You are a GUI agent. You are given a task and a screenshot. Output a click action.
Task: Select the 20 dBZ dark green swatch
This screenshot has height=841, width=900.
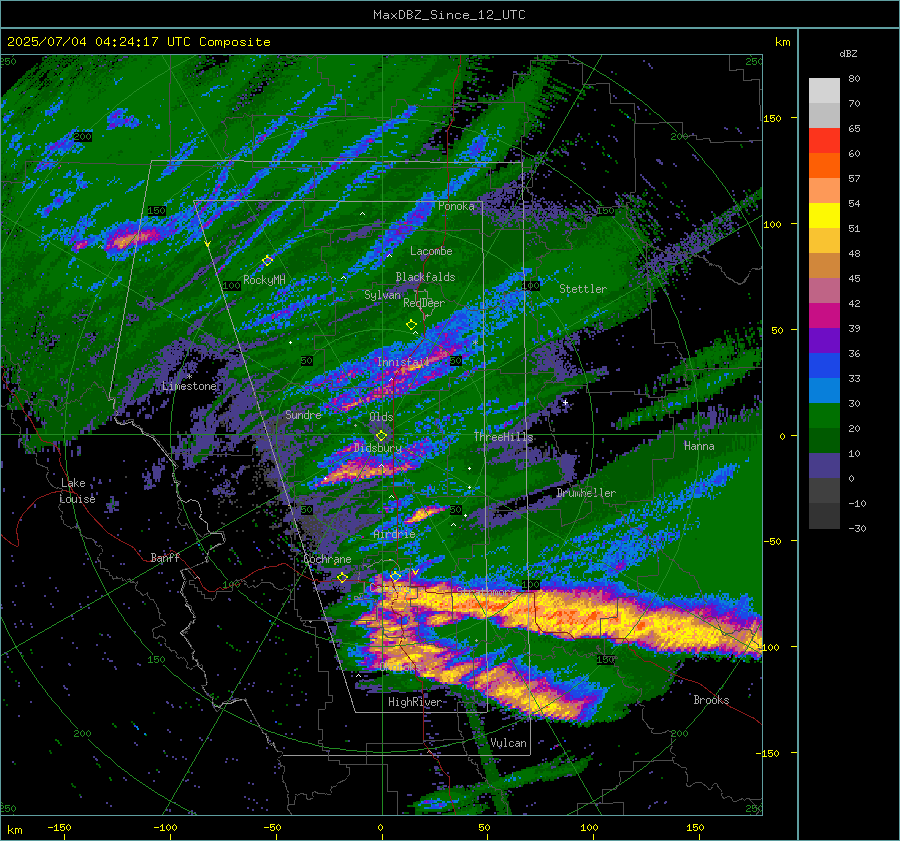pos(824,441)
